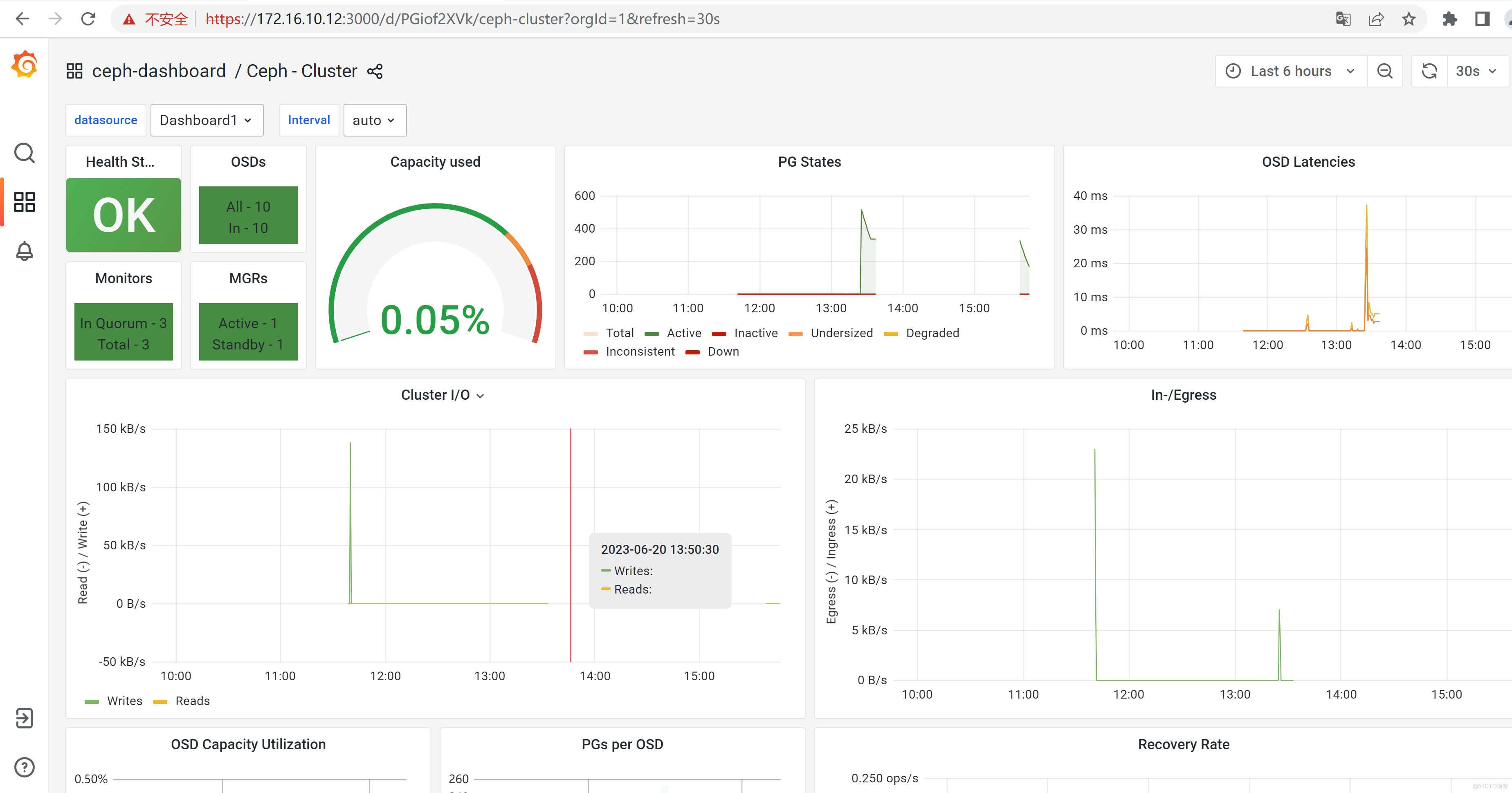Toggle the Inactive series in PG States legend
Image resolution: width=1512 pixels, height=793 pixels.
click(x=755, y=333)
